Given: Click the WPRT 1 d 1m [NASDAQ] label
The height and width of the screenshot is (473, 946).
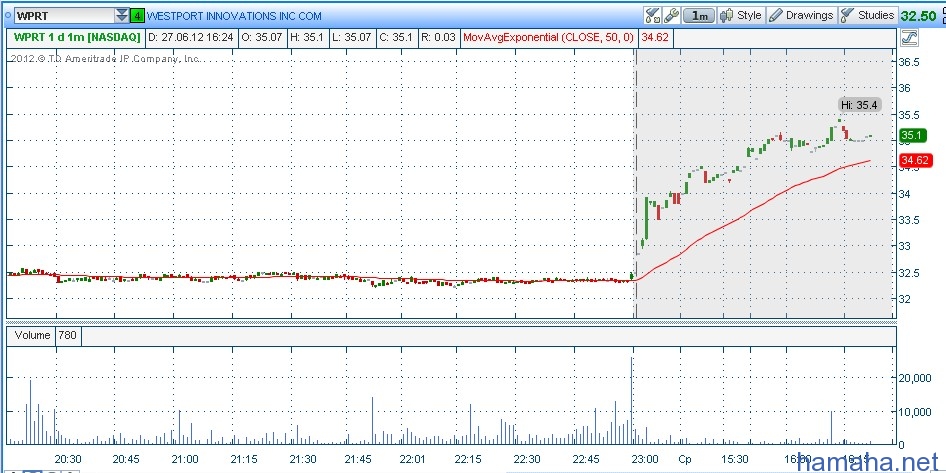Looking at the screenshot, I should [77, 37].
